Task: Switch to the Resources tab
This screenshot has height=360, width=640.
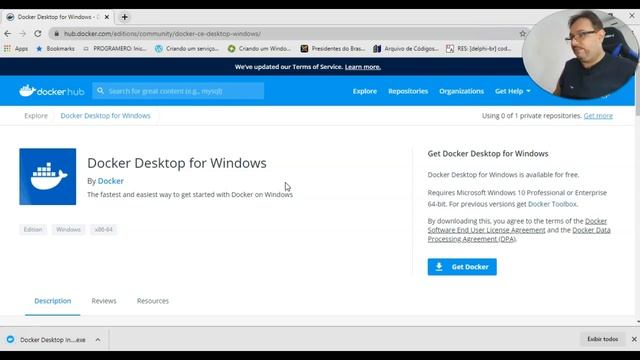Action: (x=153, y=301)
